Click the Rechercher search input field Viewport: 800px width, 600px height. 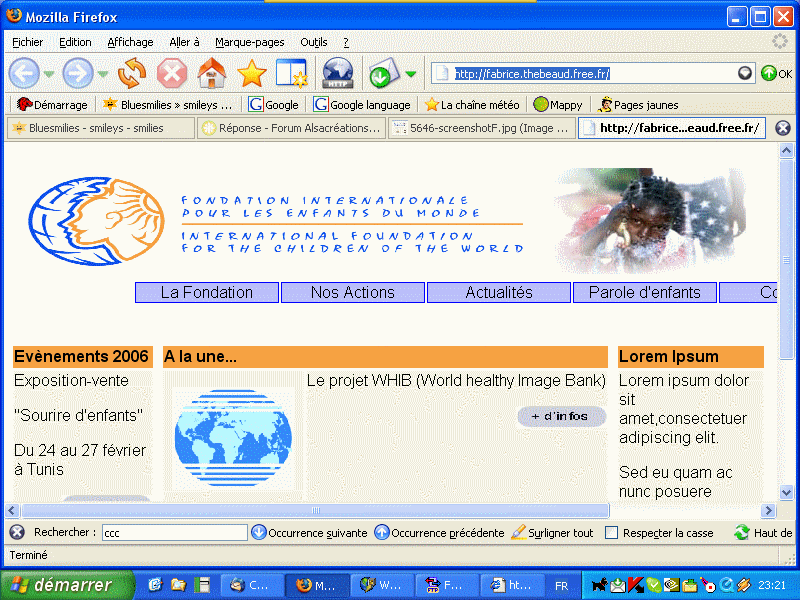tap(174, 533)
